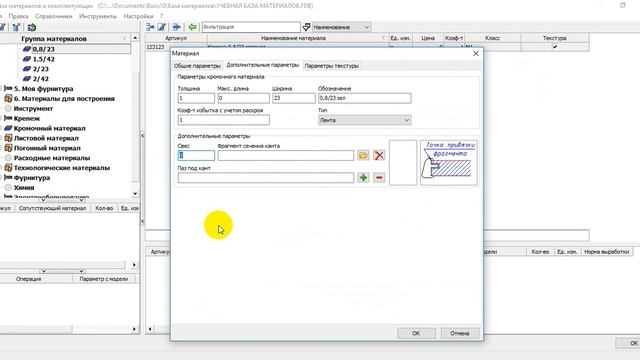Click the 'Свес' input field
The width and height of the screenshot is (640, 360).
[x=196, y=155]
